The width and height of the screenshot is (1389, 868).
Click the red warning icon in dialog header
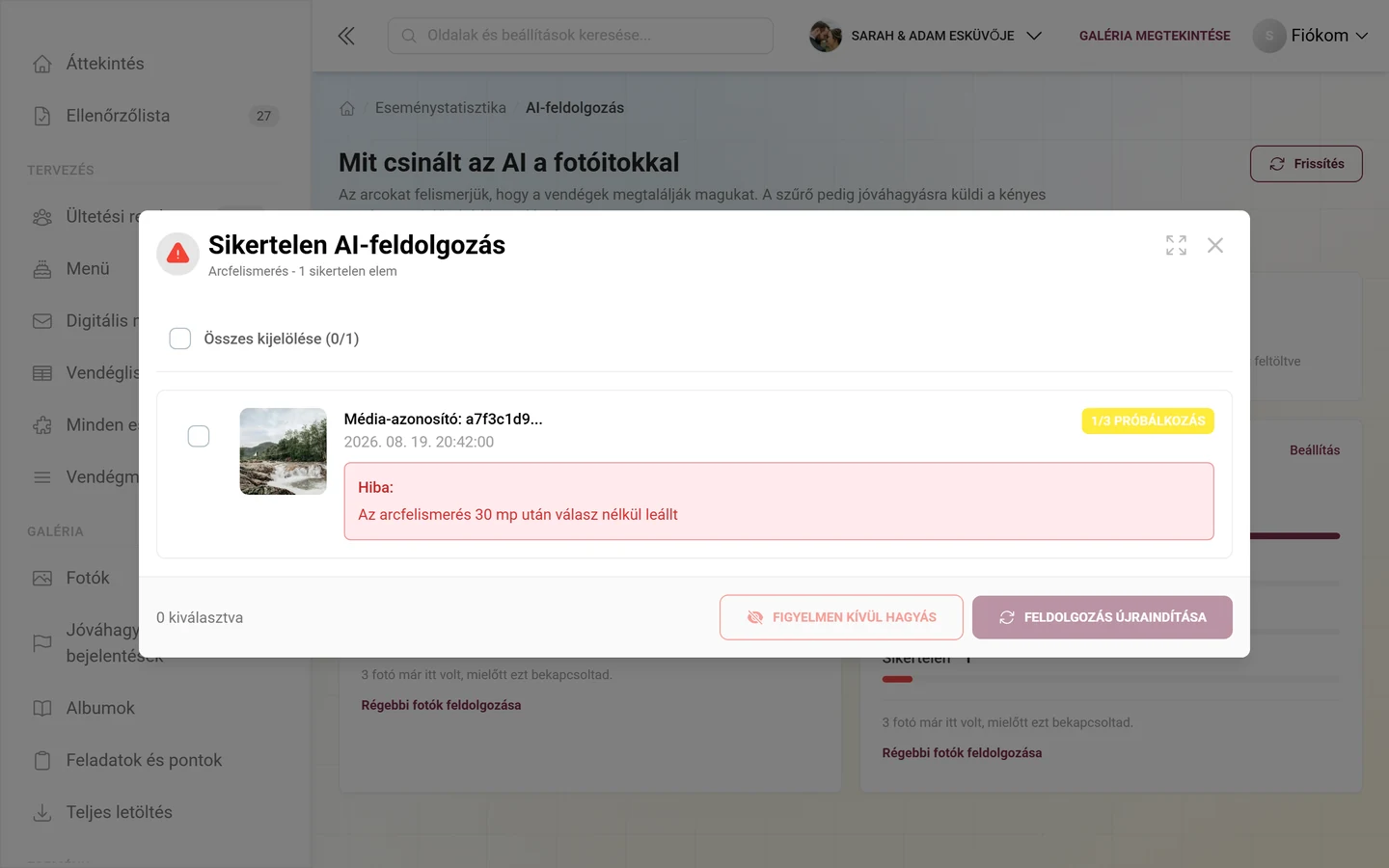(177, 254)
